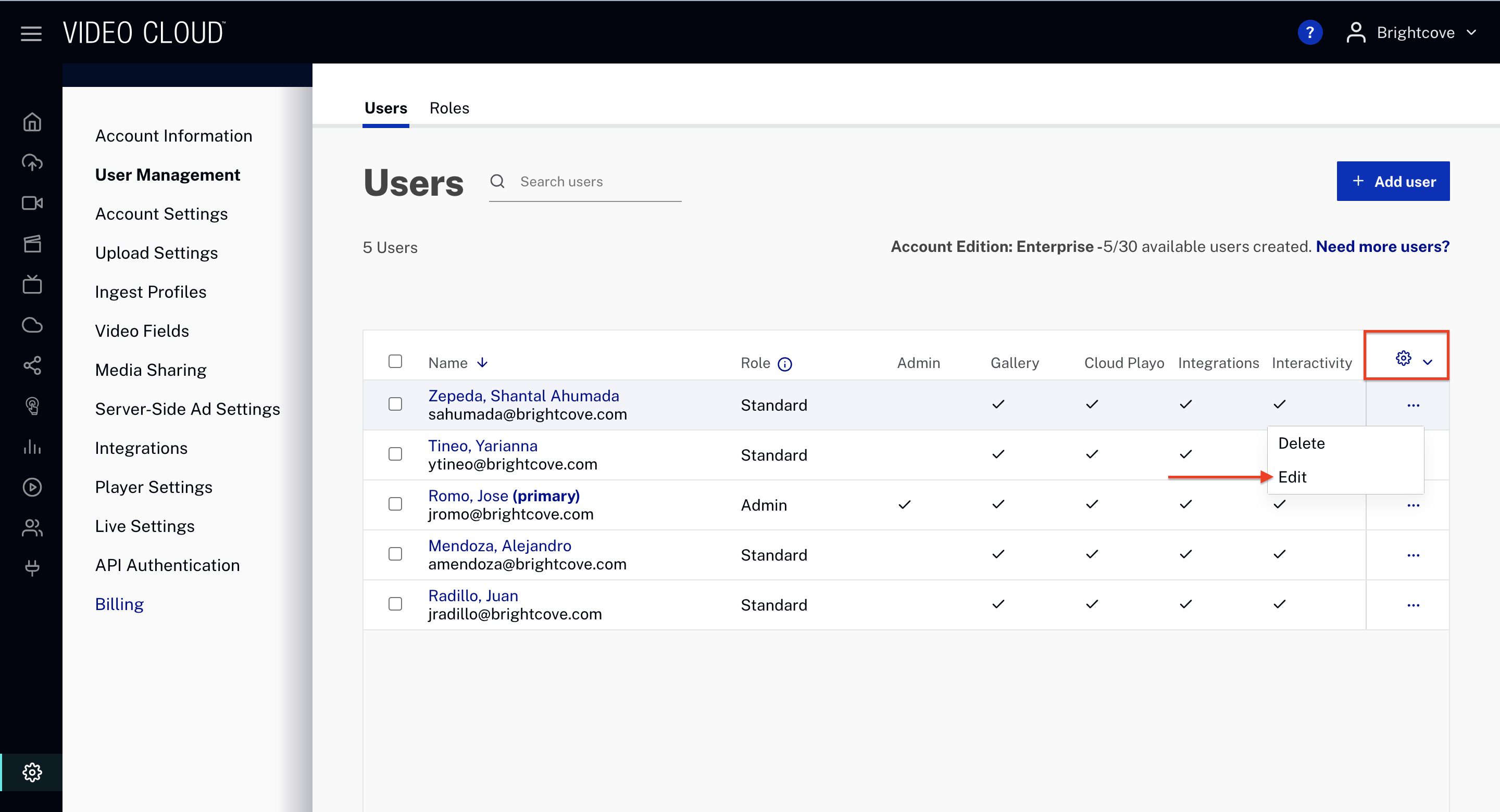Viewport: 1500px width, 812px height.
Task: Check the checkbox next to Tineo, Yarianna
Action: (x=395, y=454)
